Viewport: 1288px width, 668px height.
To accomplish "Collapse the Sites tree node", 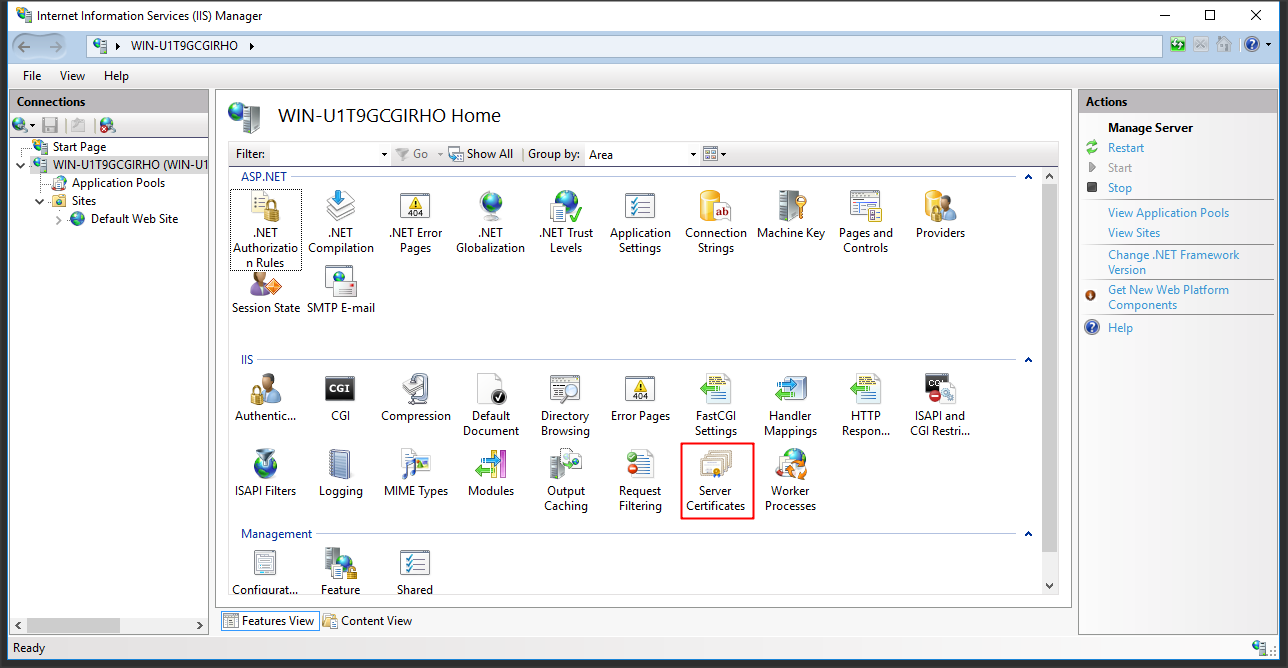I will (x=40, y=201).
